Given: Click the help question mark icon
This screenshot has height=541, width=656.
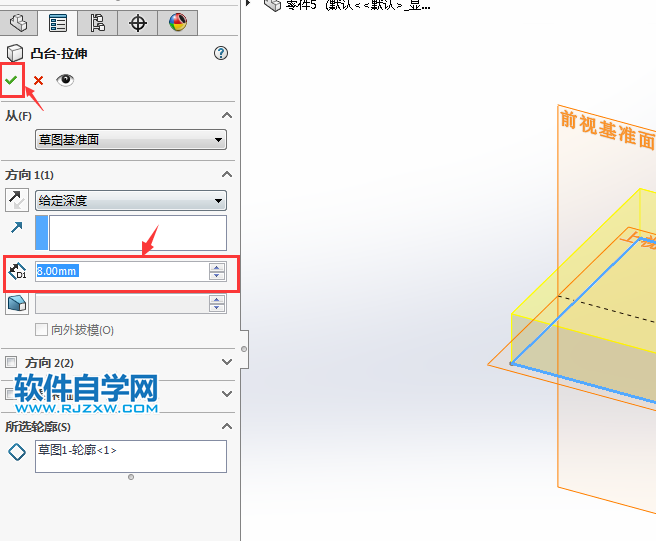Looking at the screenshot, I should 221,53.
